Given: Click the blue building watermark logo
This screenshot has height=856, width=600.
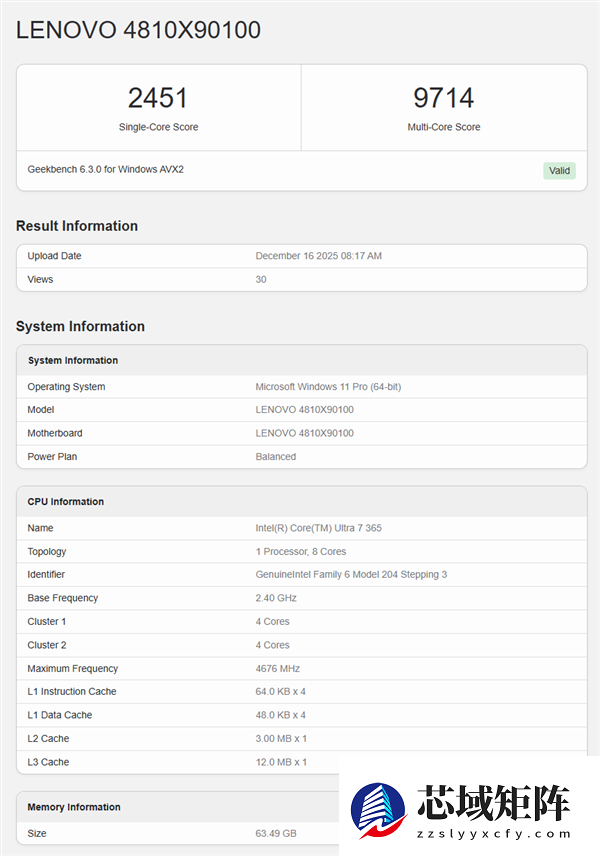Looking at the screenshot, I should [377, 810].
